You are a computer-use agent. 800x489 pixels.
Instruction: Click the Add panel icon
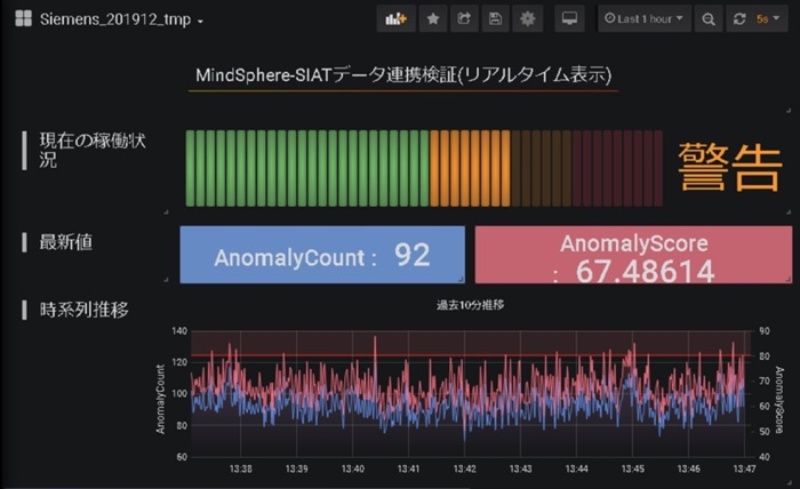tap(396, 19)
